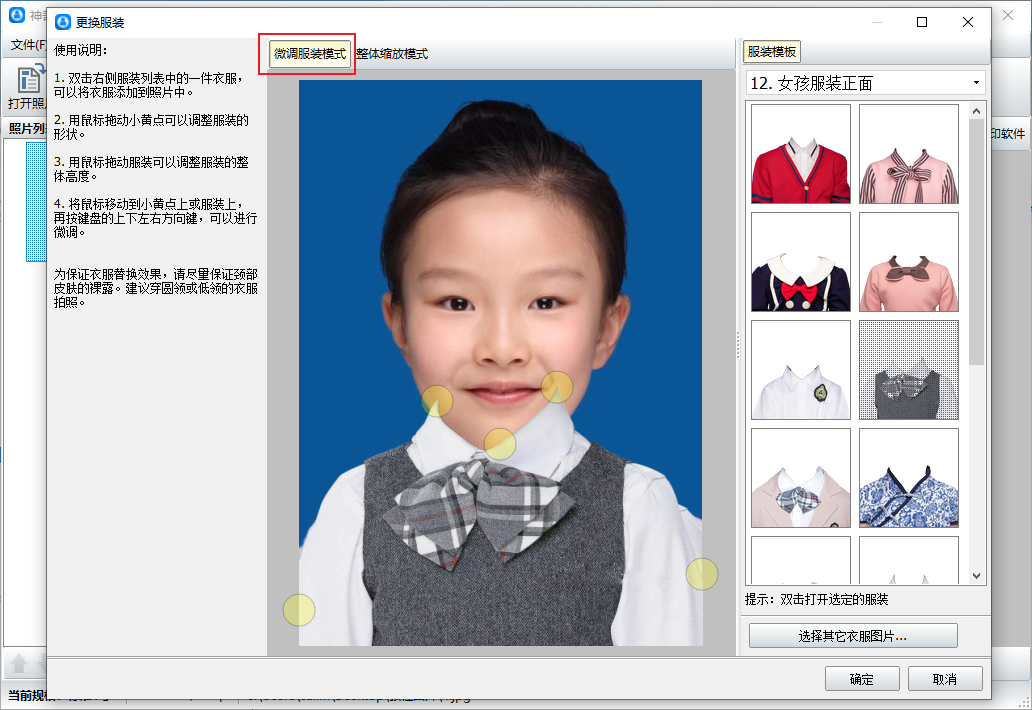Cancel the dialog with 取消
This screenshot has height=710, width=1032.
coord(944,679)
